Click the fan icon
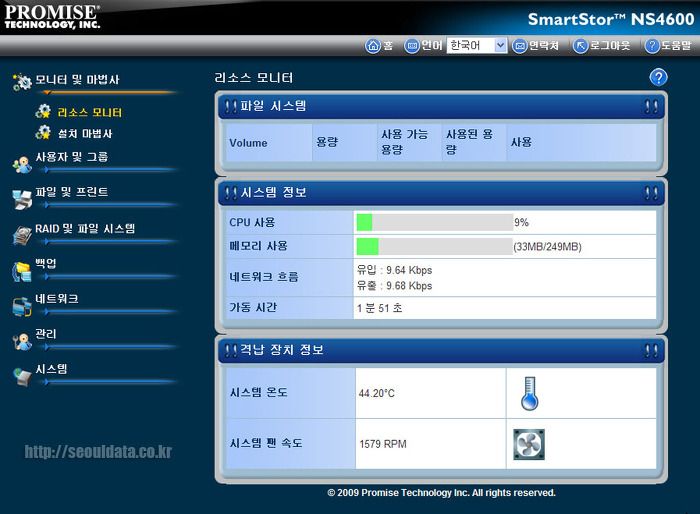Viewport: 700px width, 514px height. (529, 444)
